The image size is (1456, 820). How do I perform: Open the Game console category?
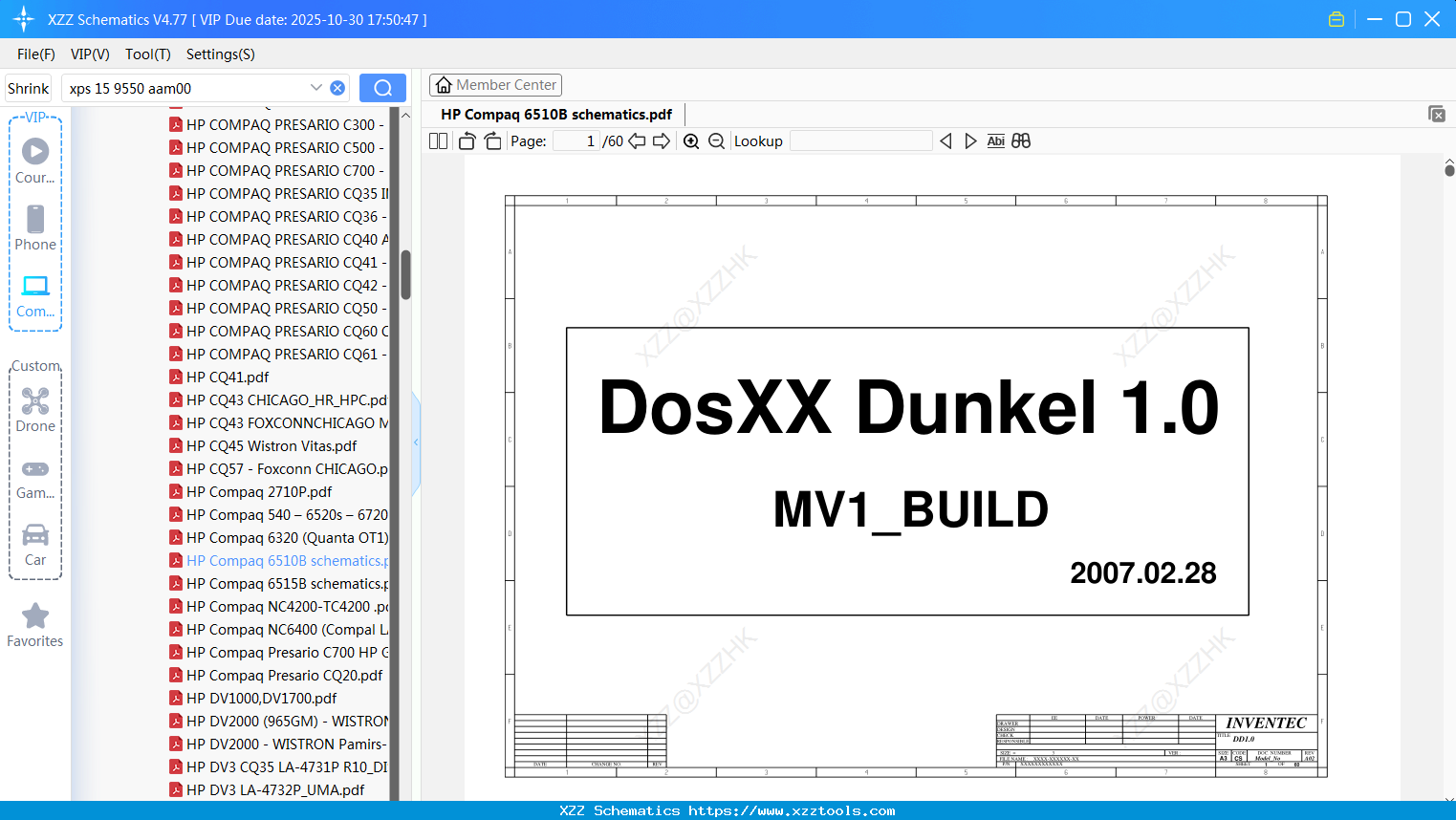tap(35, 478)
